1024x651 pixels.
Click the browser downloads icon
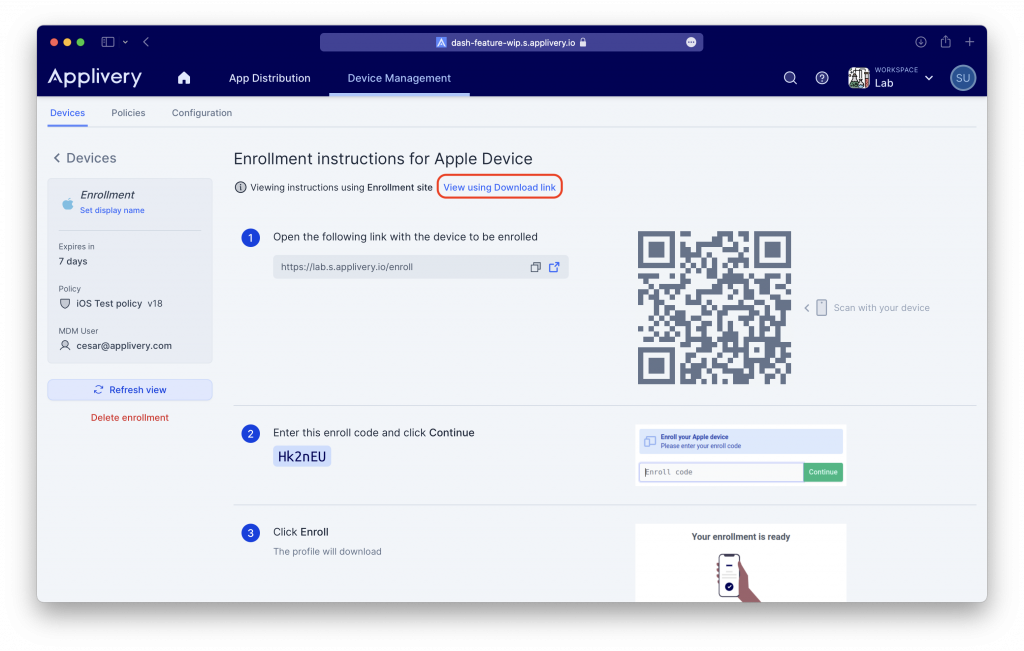pos(921,42)
